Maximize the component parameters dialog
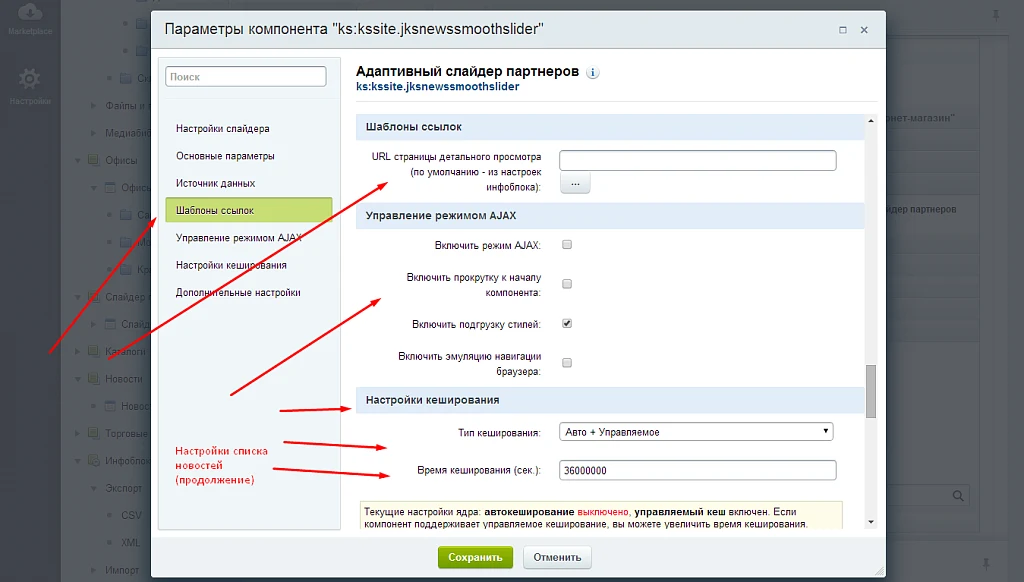 tap(842, 30)
